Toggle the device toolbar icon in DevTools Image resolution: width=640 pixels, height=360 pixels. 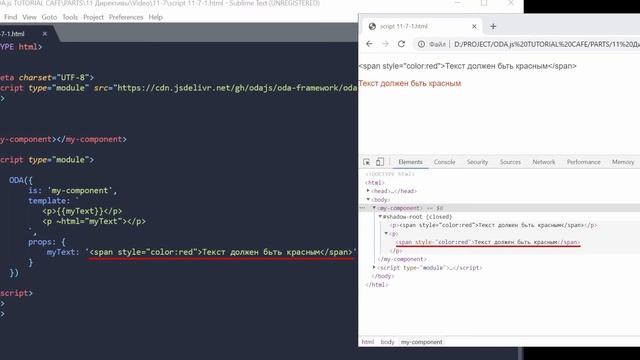(380, 162)
